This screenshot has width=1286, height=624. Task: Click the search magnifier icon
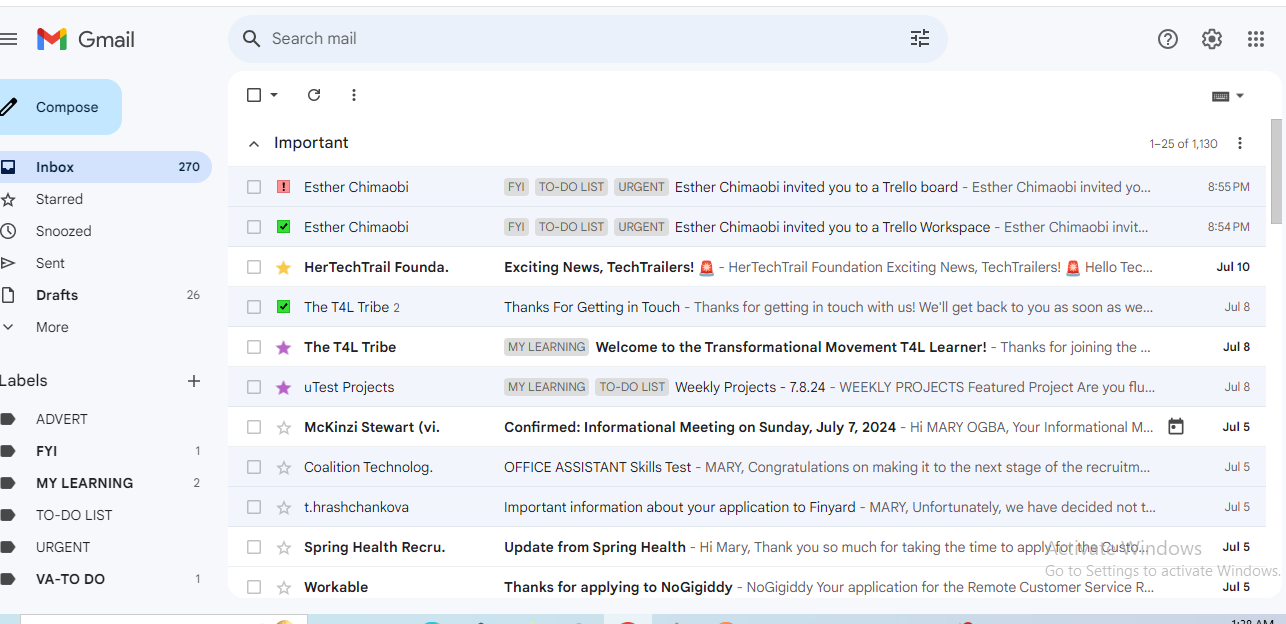tap(252, 38)
